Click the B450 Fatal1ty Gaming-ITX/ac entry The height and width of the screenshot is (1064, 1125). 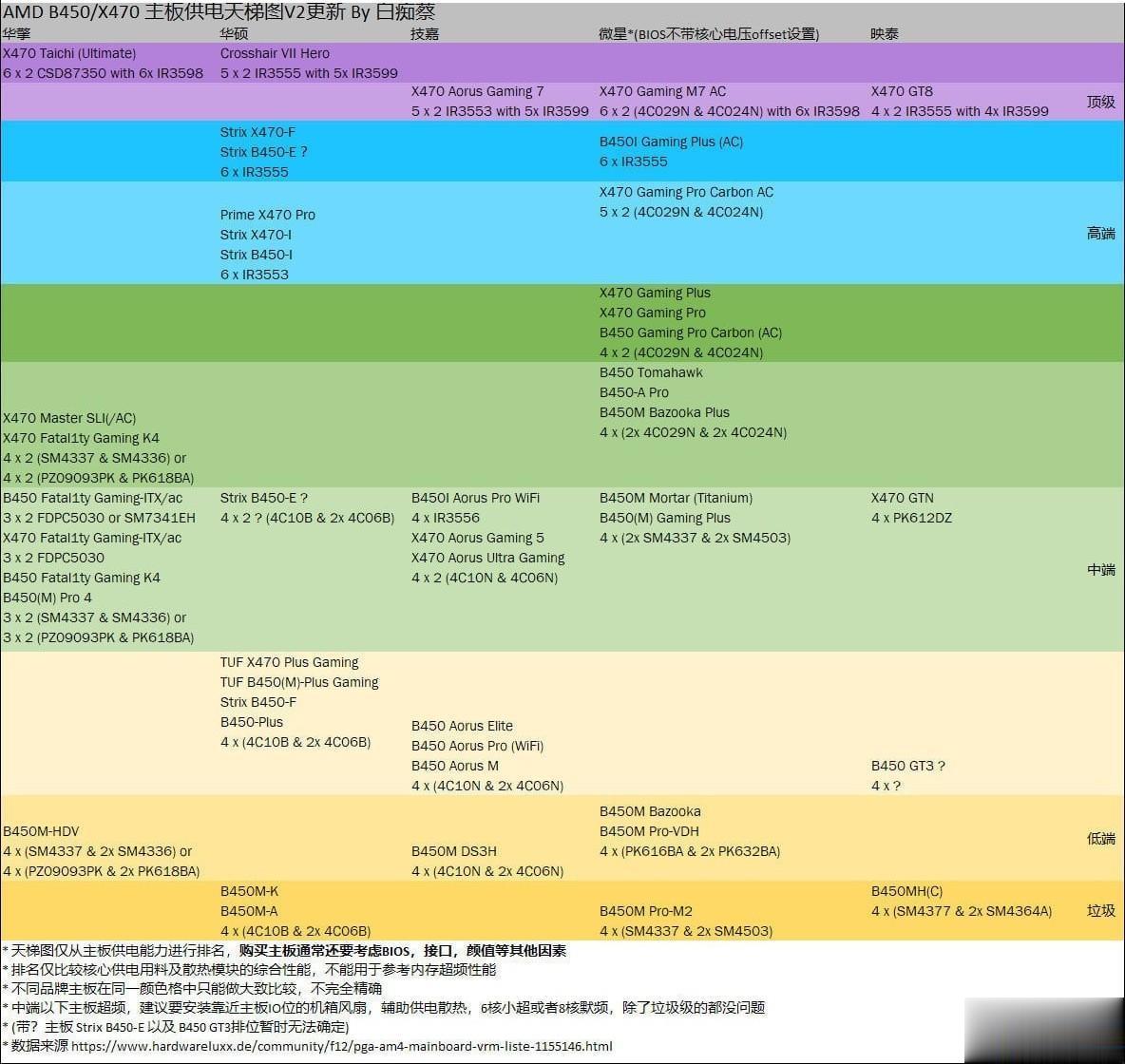tap(92, 498)
